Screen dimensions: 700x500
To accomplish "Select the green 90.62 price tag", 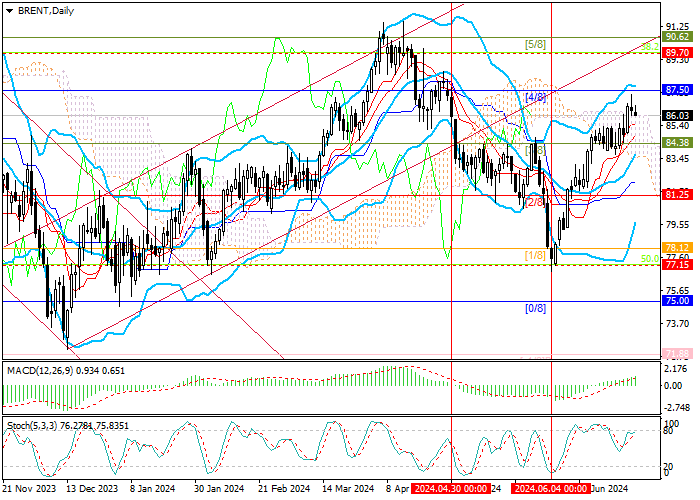I will click(677, 37).
